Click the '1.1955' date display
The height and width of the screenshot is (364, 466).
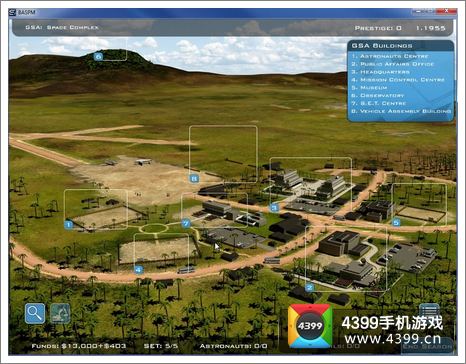pyautogui.click(x=430, y=28)
